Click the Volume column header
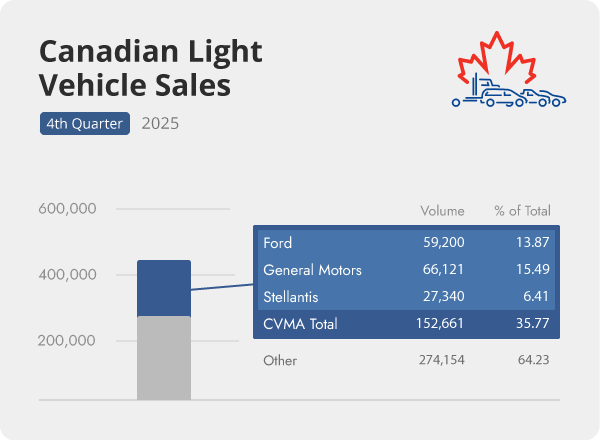The width and height of the screenshot is (600, 440). coord(442,211)
